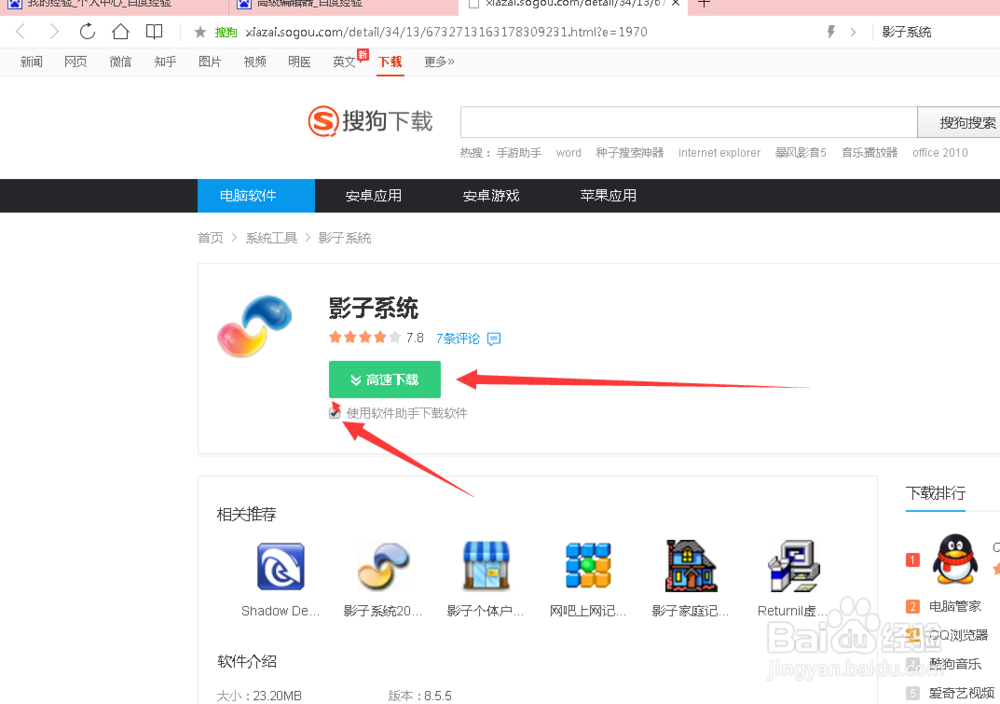The width and height of the screenshot is (1000, 704).
Task: Open the 网页 category link
Action: pyautogui.click(x=75, y=62)
